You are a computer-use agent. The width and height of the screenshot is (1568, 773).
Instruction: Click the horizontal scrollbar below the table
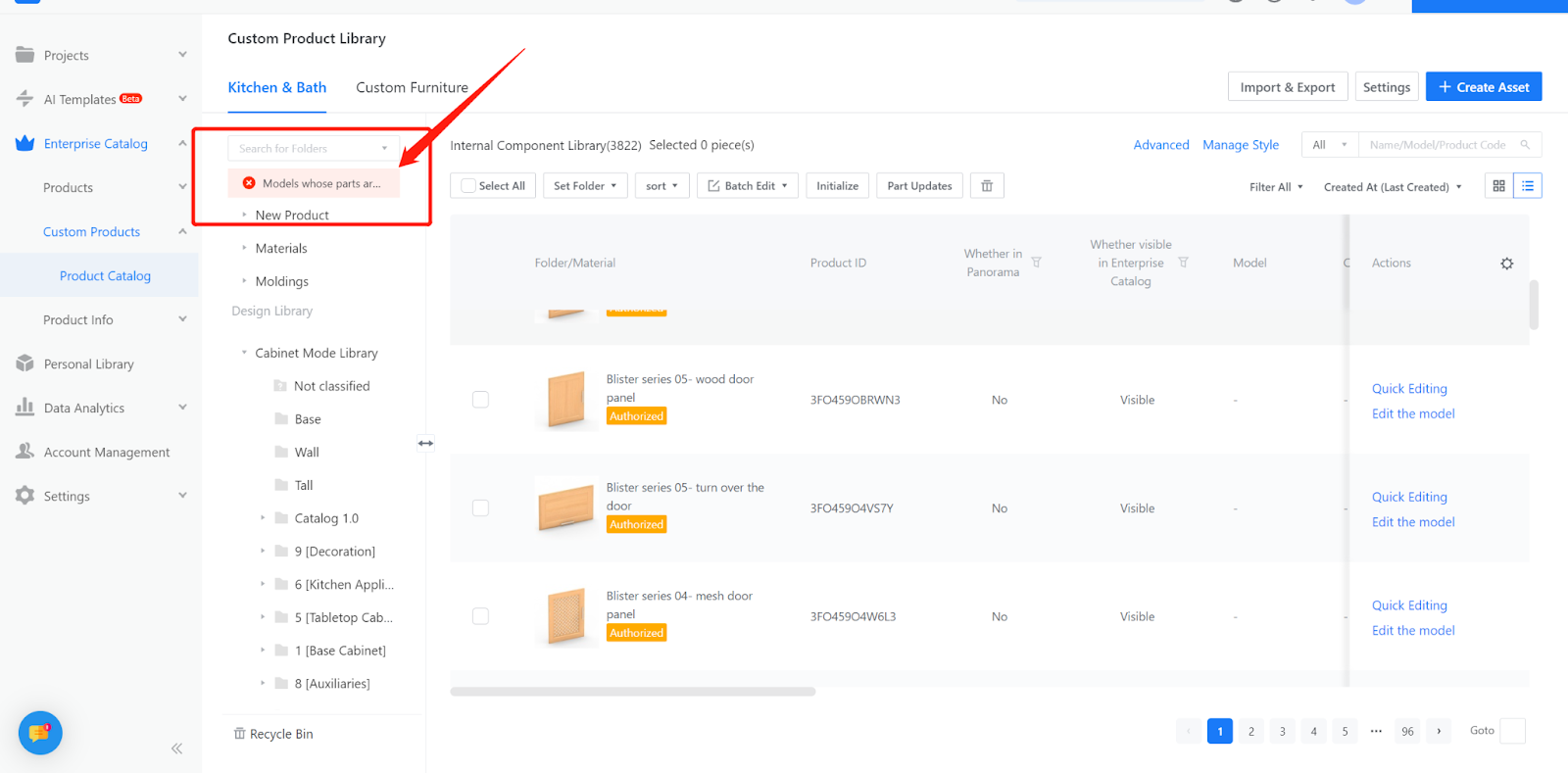[632, 692]
